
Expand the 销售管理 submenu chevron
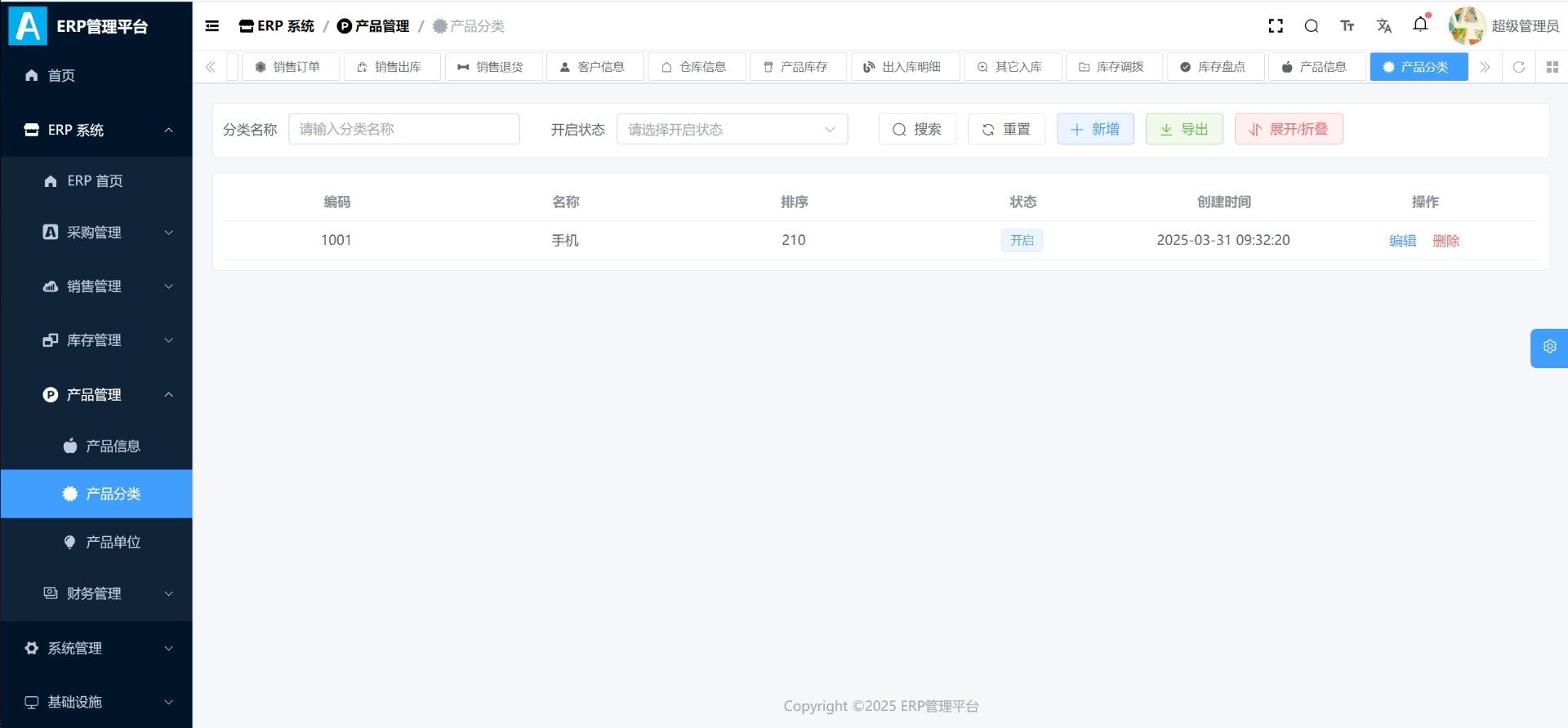[169, 286]
